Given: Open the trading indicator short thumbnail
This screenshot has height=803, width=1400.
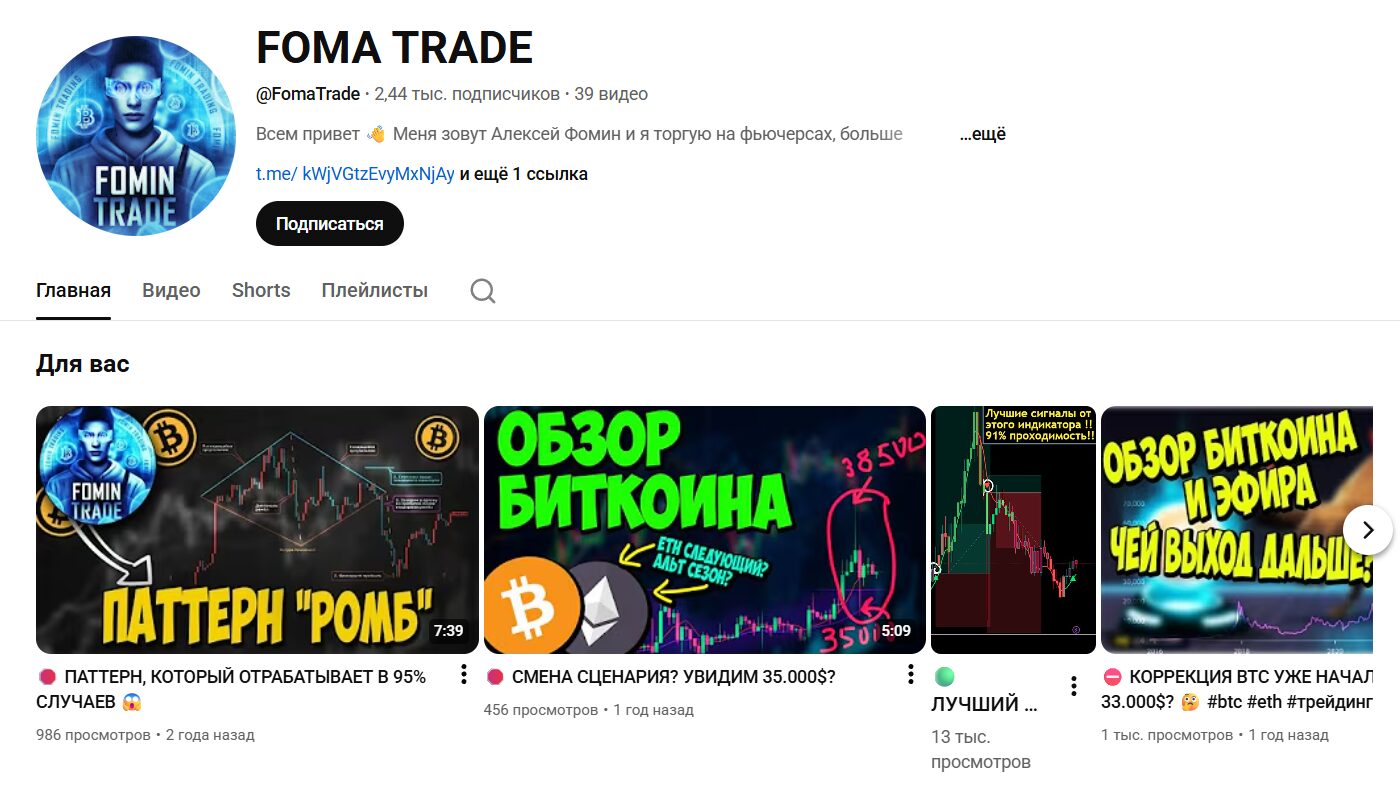Looking at the screenshot, I should [x=1013, y=530].
